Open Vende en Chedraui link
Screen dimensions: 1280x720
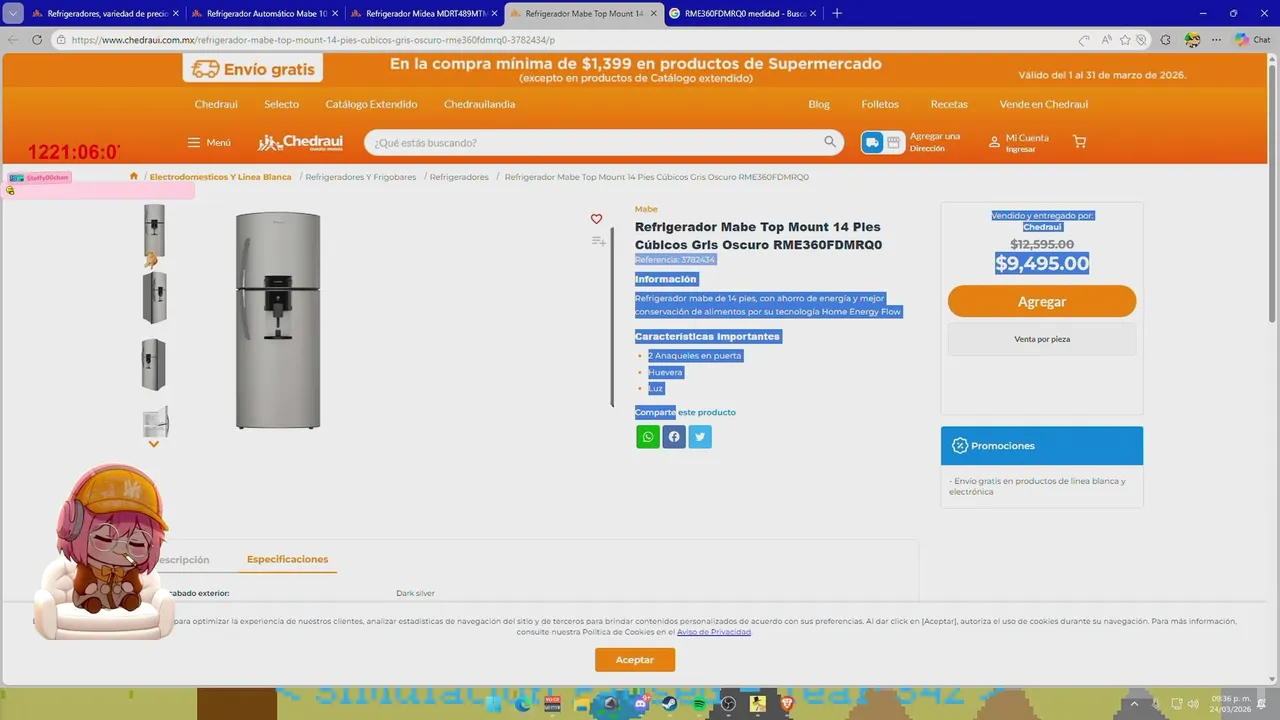(x=1044, y=104)
